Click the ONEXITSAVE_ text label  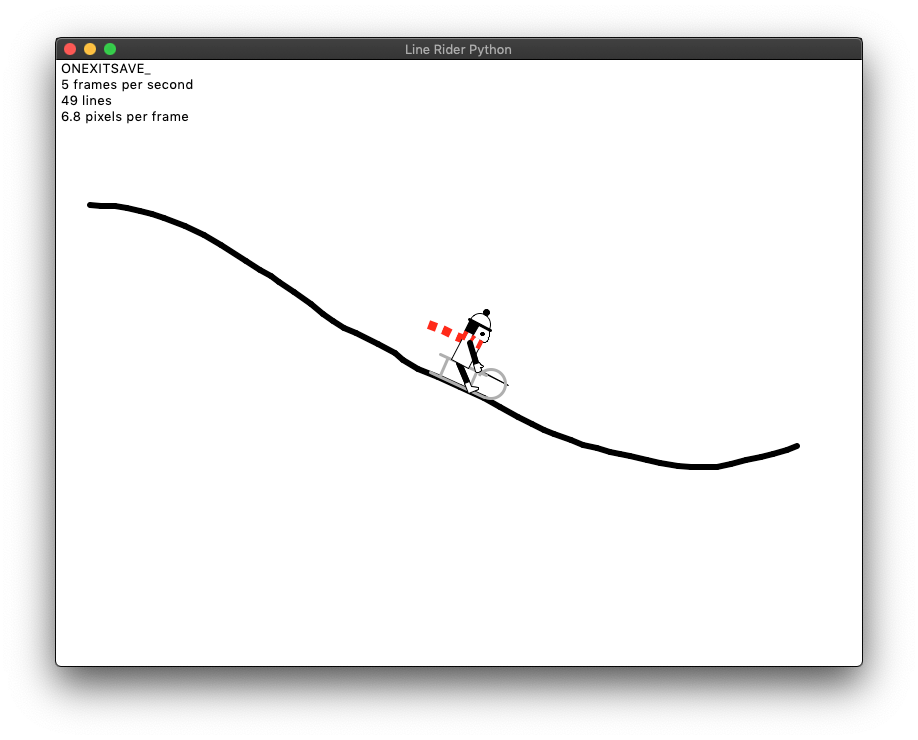pyautogui.click(x=106, y=68)
